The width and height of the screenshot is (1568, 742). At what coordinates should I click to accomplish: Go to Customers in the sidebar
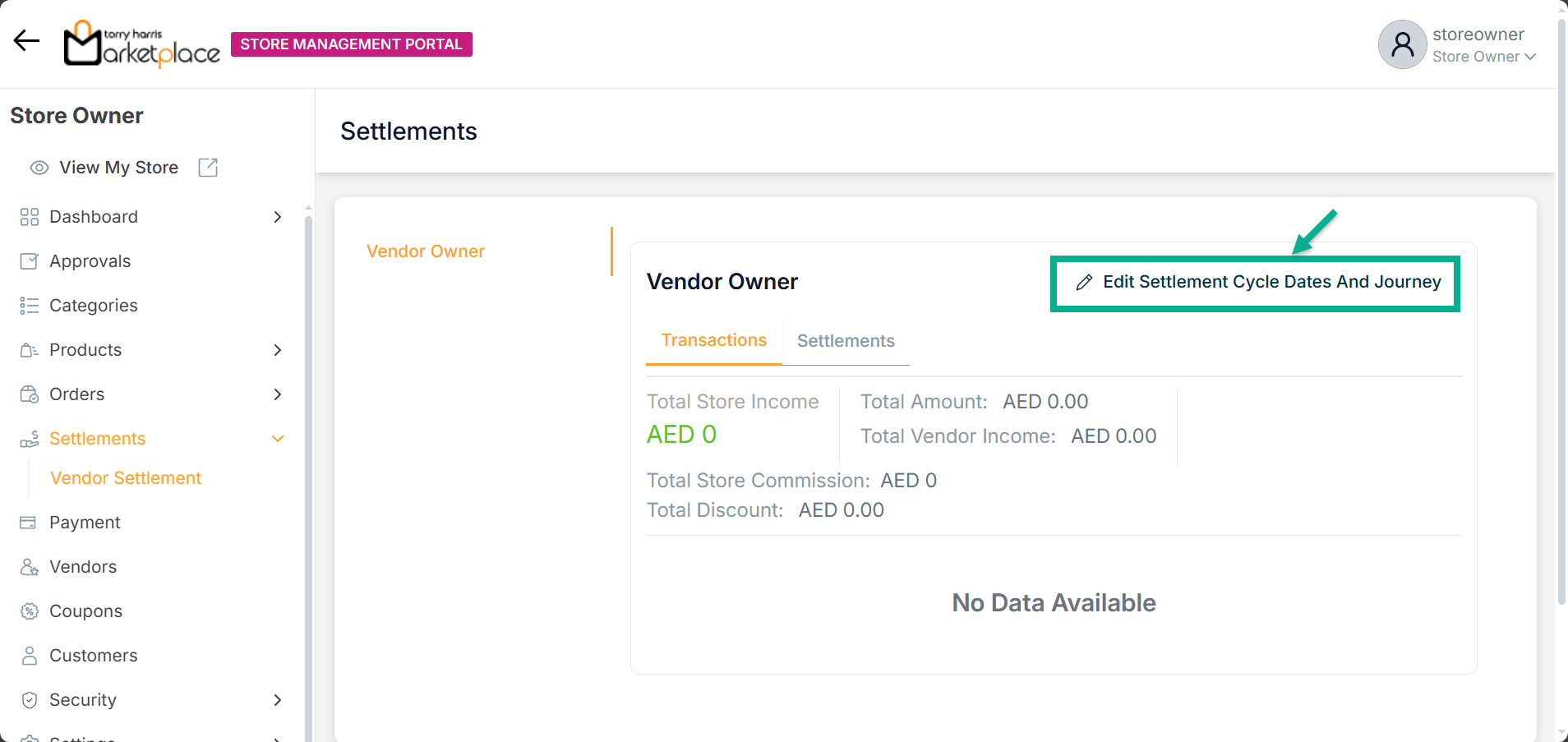[93, 656]
